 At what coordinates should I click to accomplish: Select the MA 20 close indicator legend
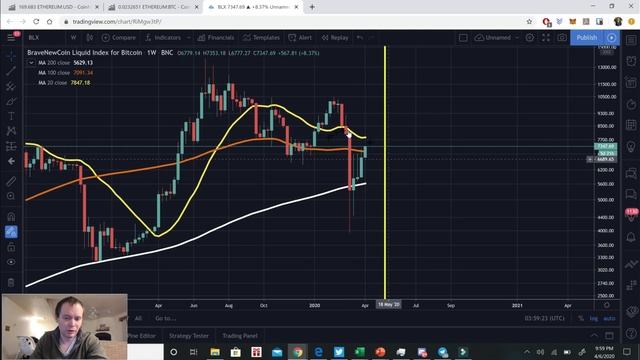(64, 82)
